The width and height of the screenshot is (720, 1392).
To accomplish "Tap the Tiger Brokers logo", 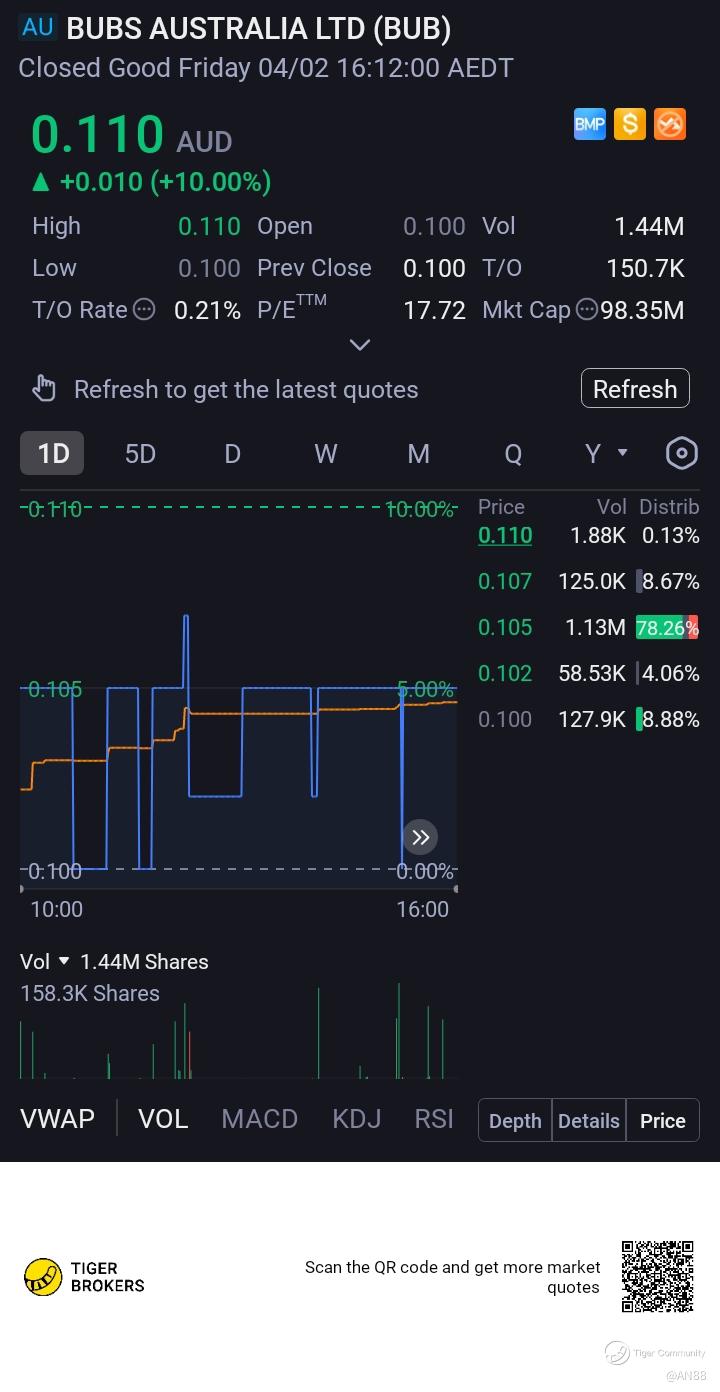I will 85,1277.
